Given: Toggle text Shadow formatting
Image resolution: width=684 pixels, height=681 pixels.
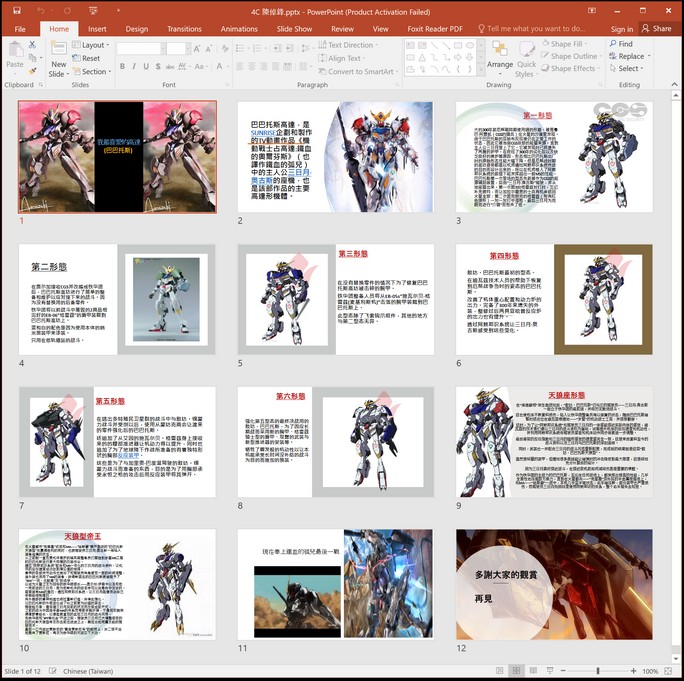Looking at the screenshot, I should click(157, 66).
